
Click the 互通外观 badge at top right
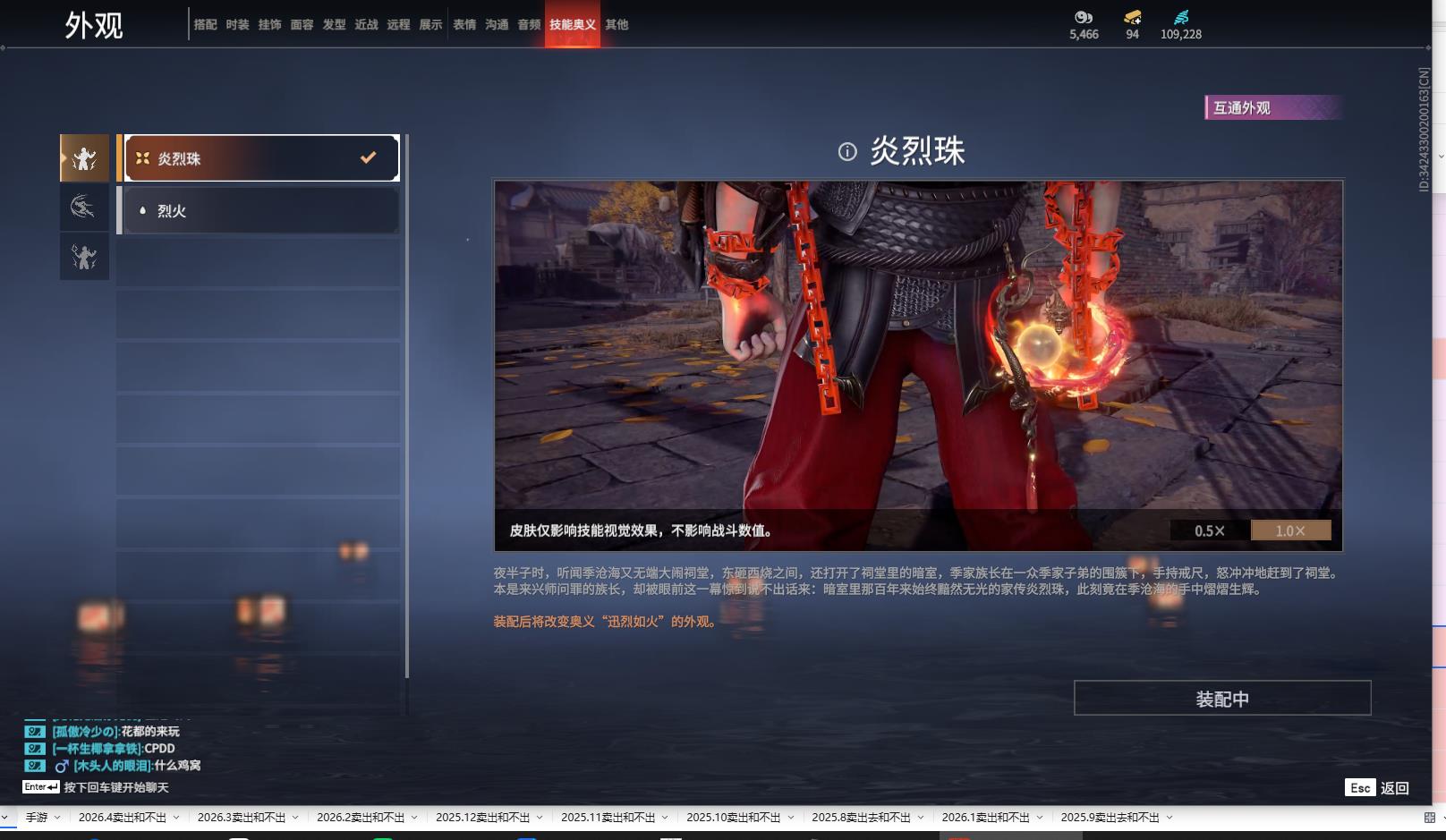[1272, 107]
